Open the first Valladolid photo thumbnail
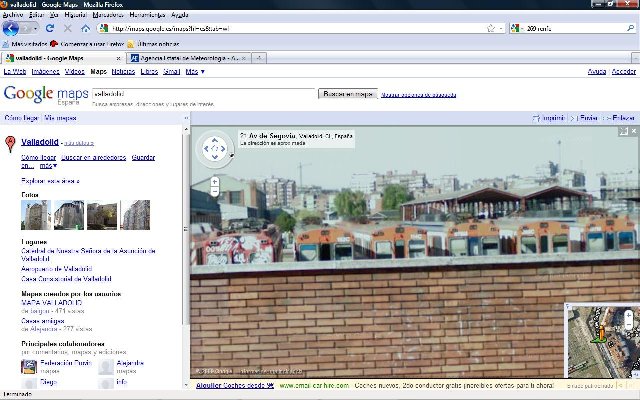The height and width of the screenshot is (400, 640). pos(34,215)
